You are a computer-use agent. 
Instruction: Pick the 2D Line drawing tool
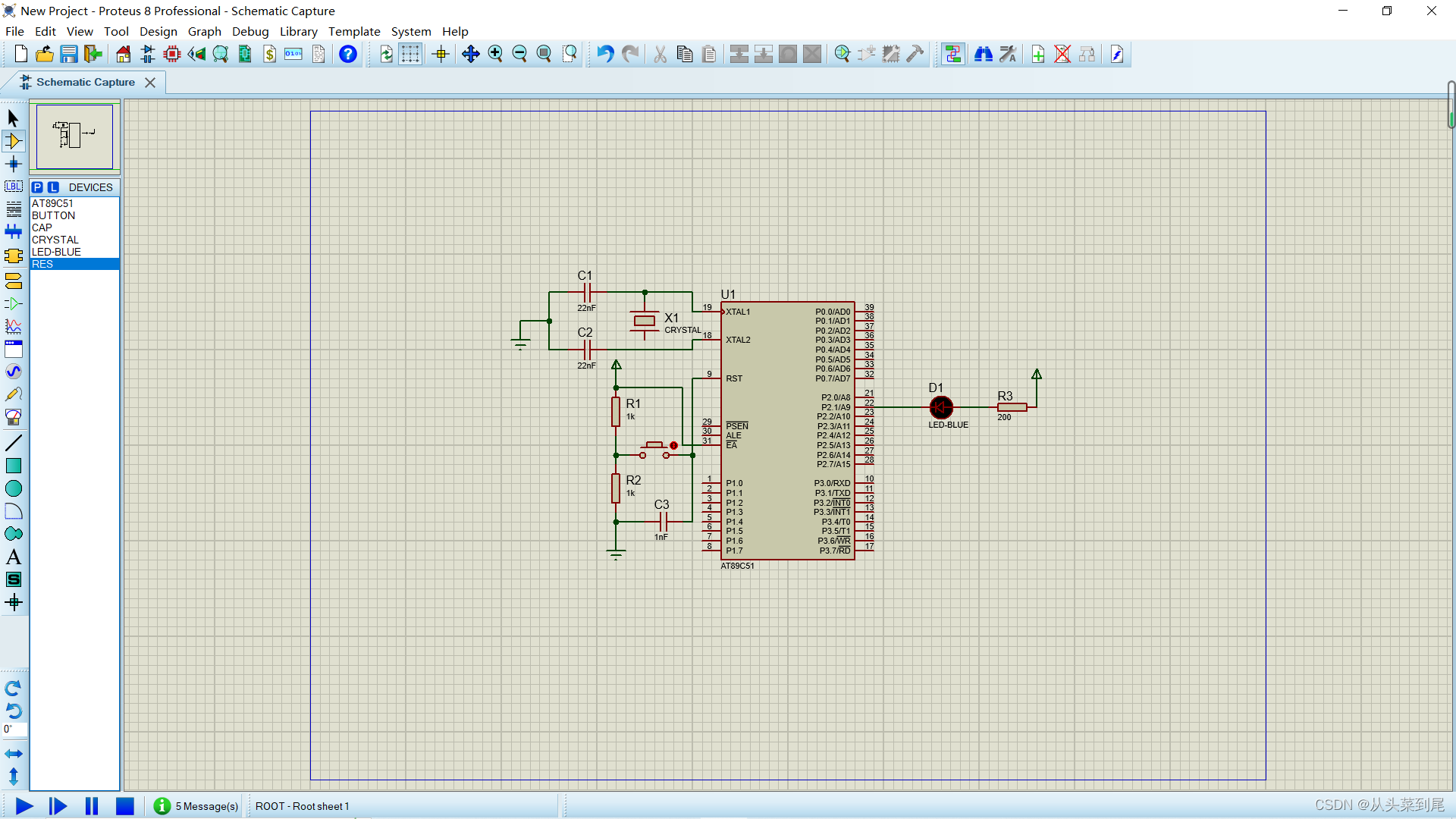click(13, 443)
